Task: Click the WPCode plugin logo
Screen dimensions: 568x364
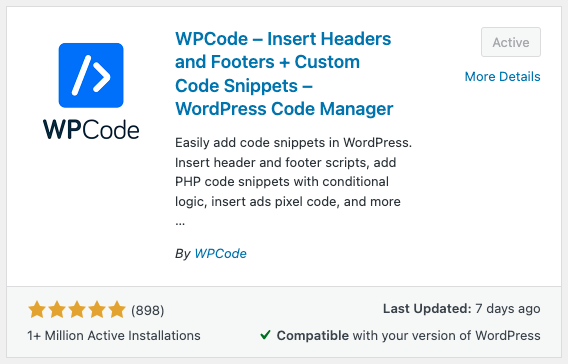Action: click(x=91, y=91)
